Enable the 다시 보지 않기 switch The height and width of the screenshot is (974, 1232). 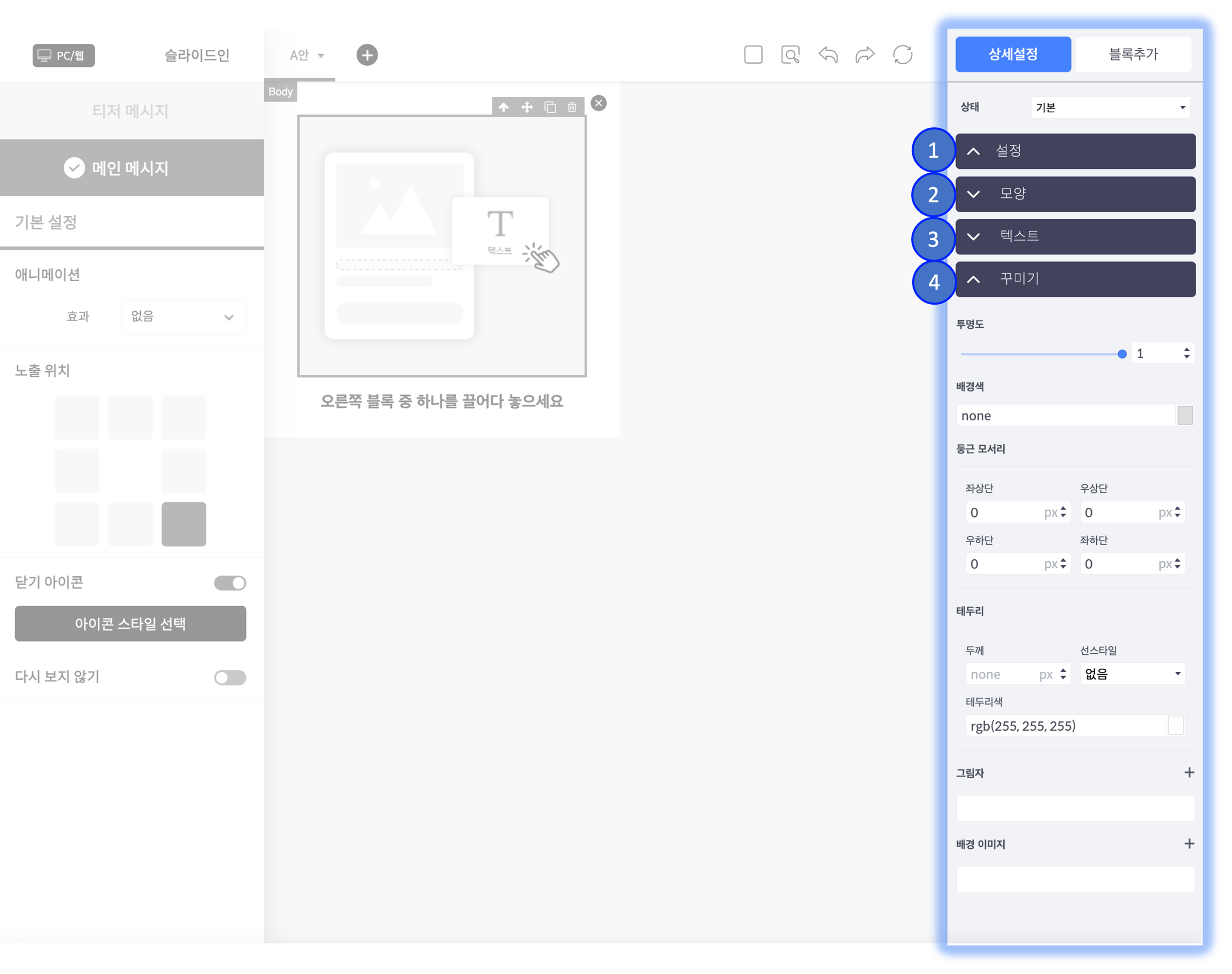230,677
